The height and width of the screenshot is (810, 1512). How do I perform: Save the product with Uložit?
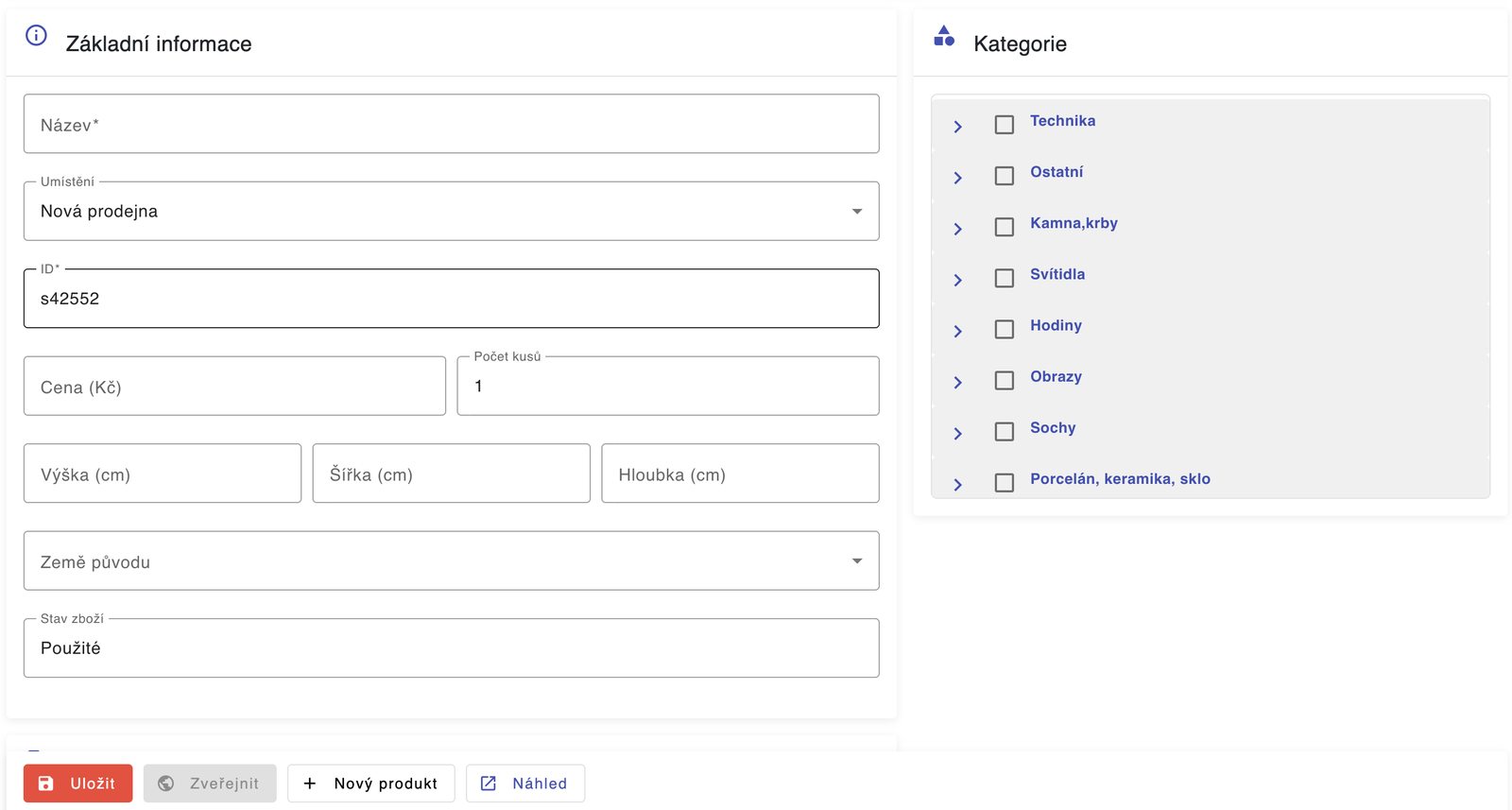[77, 784]
